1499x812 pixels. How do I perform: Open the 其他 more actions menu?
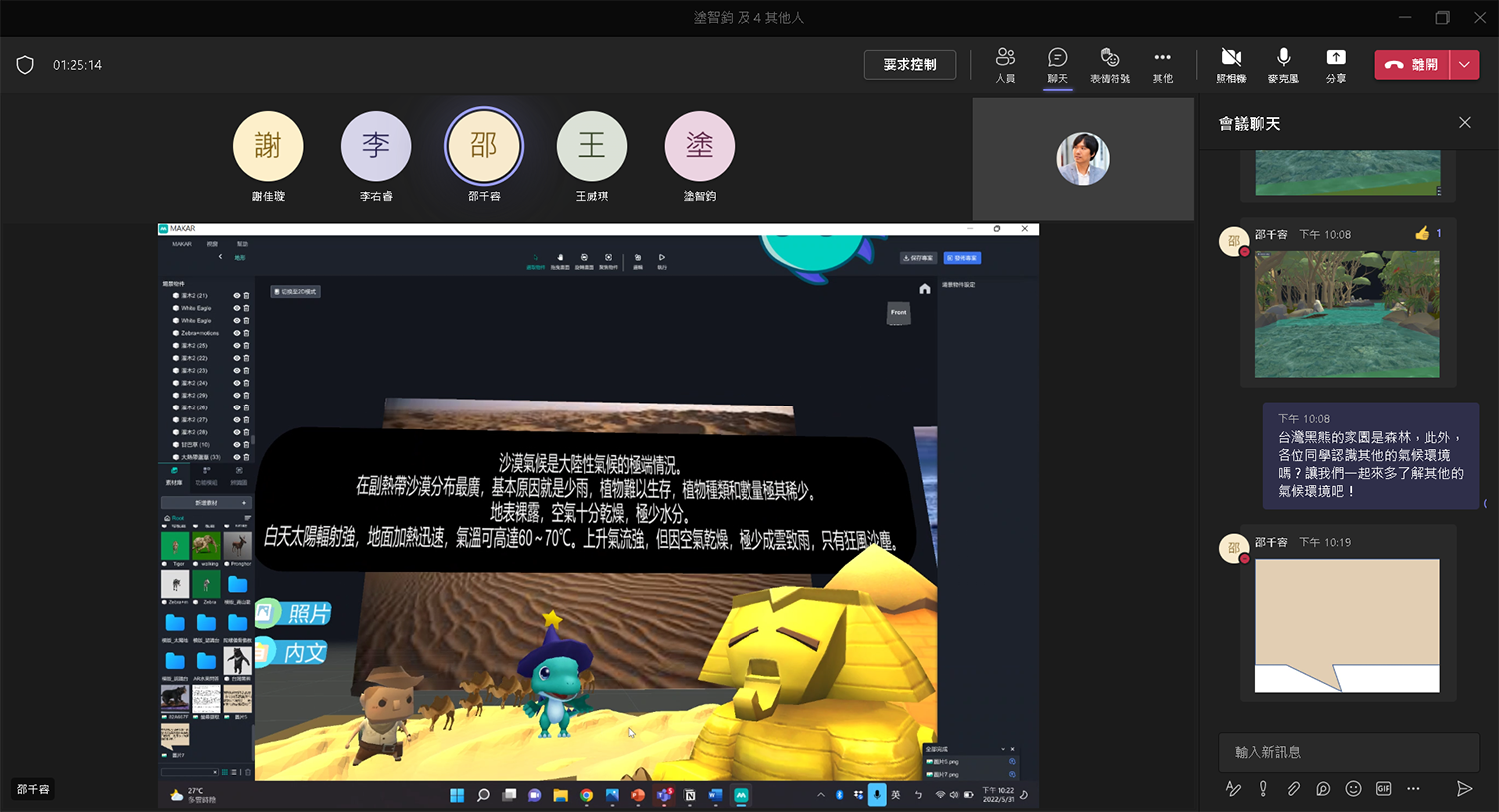pos(1162,64)
